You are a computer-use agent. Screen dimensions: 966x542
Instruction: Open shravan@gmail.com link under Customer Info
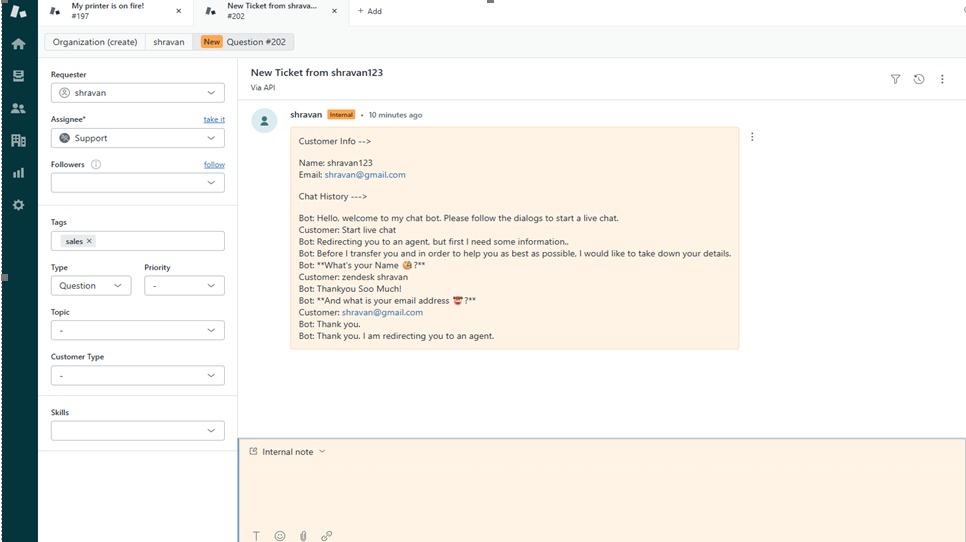click(365, 175)
